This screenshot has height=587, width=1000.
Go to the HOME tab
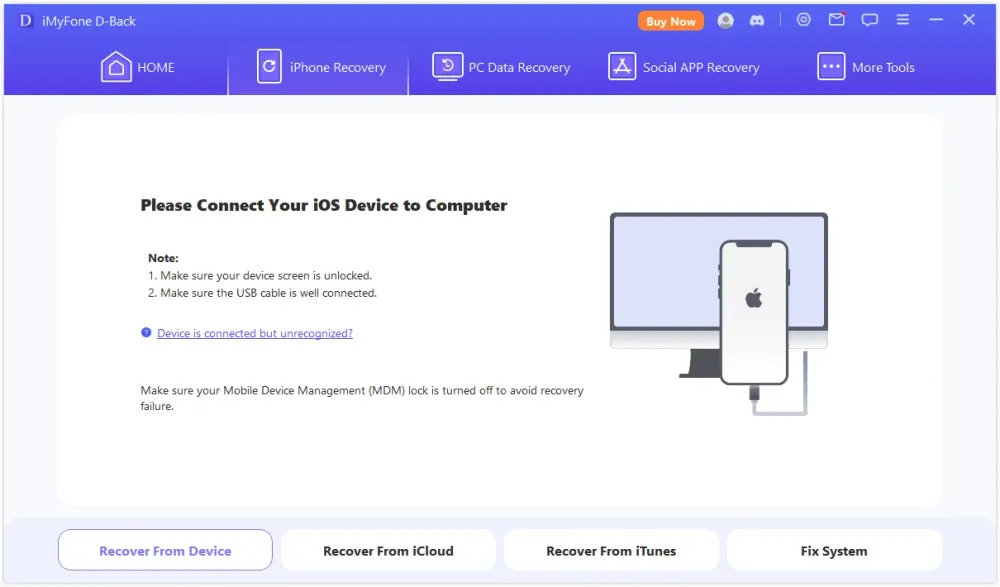coord(138,68)
